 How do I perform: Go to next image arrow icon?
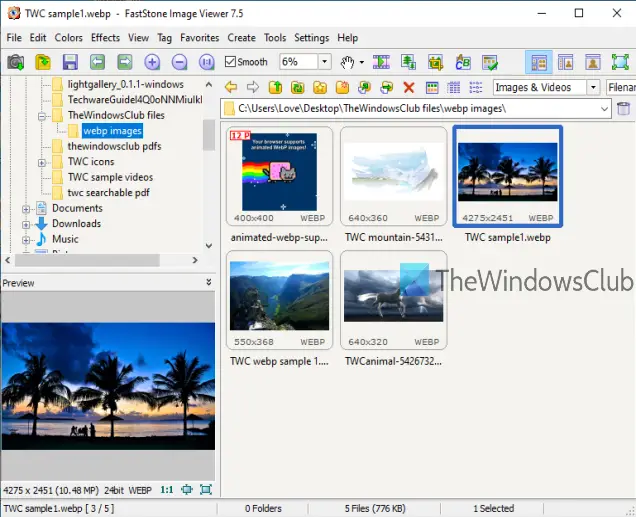click(x=125, y=62)
